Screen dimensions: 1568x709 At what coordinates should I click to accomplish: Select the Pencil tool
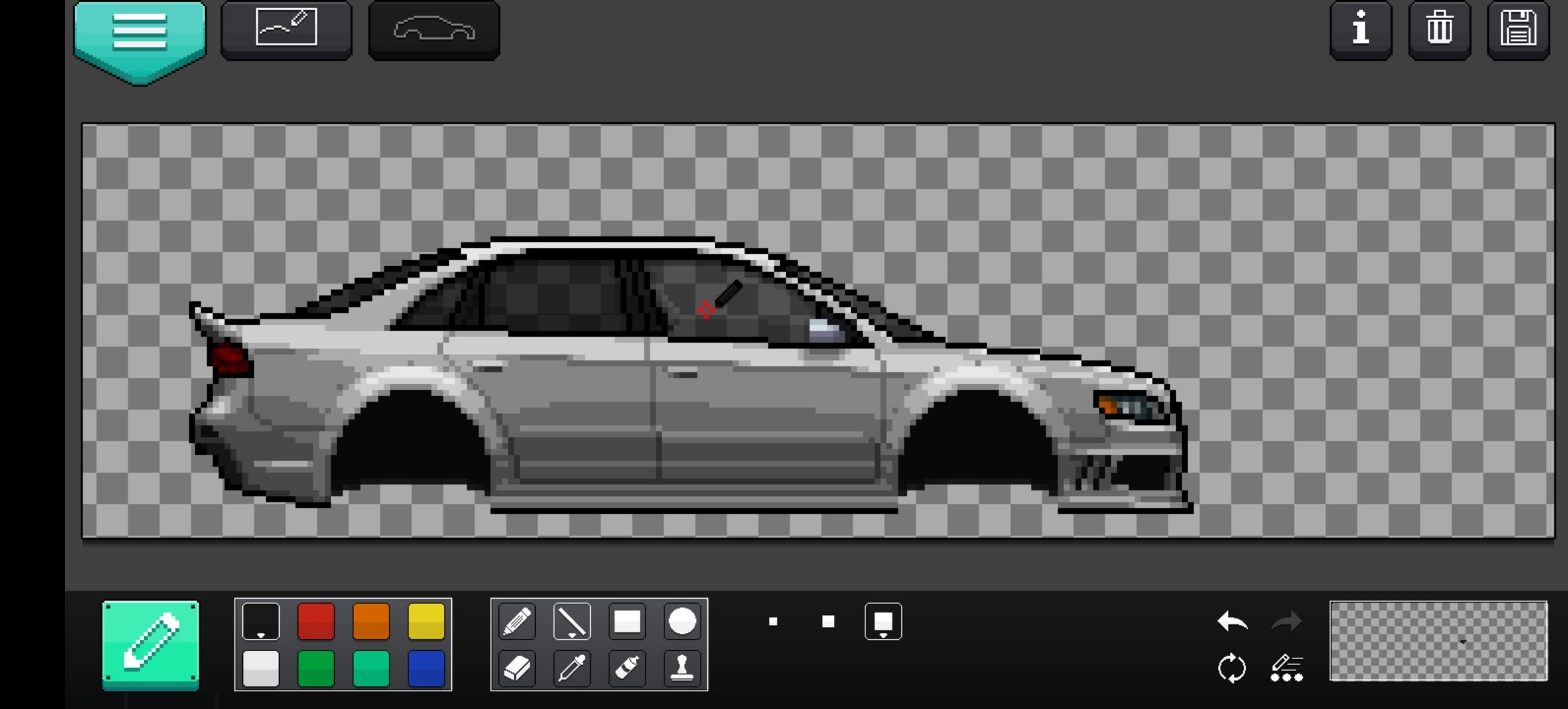pos(517,621)
